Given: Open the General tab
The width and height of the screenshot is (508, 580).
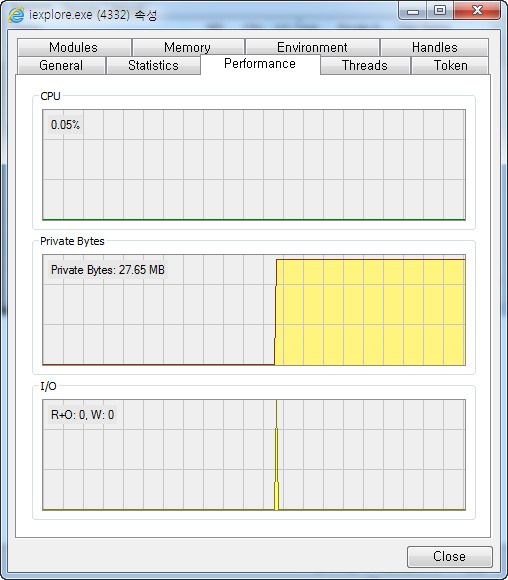Looking at the screenshot, I should click(61, 65).
